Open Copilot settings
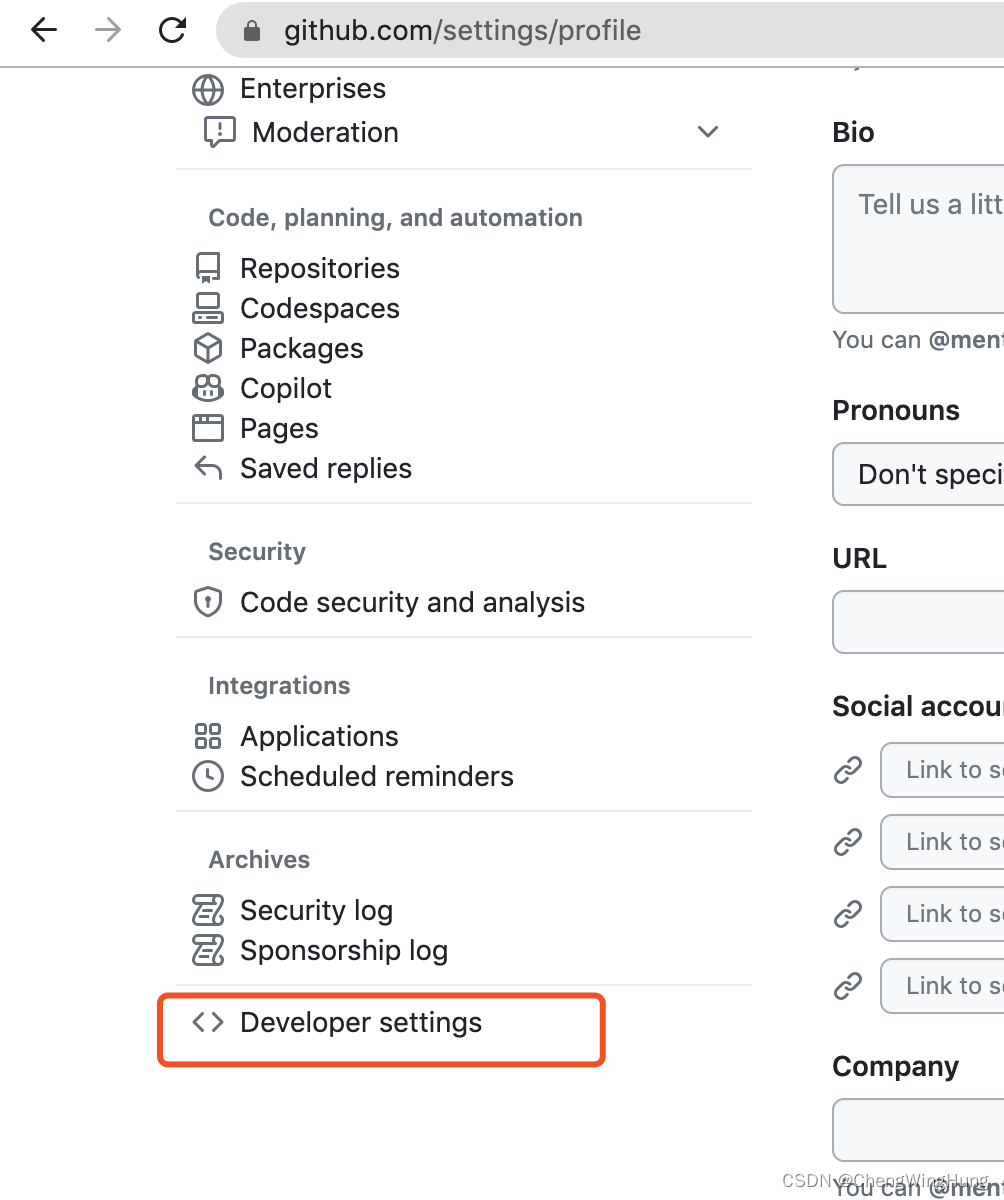This screenshot has height=1200, width=1004. 285,389
